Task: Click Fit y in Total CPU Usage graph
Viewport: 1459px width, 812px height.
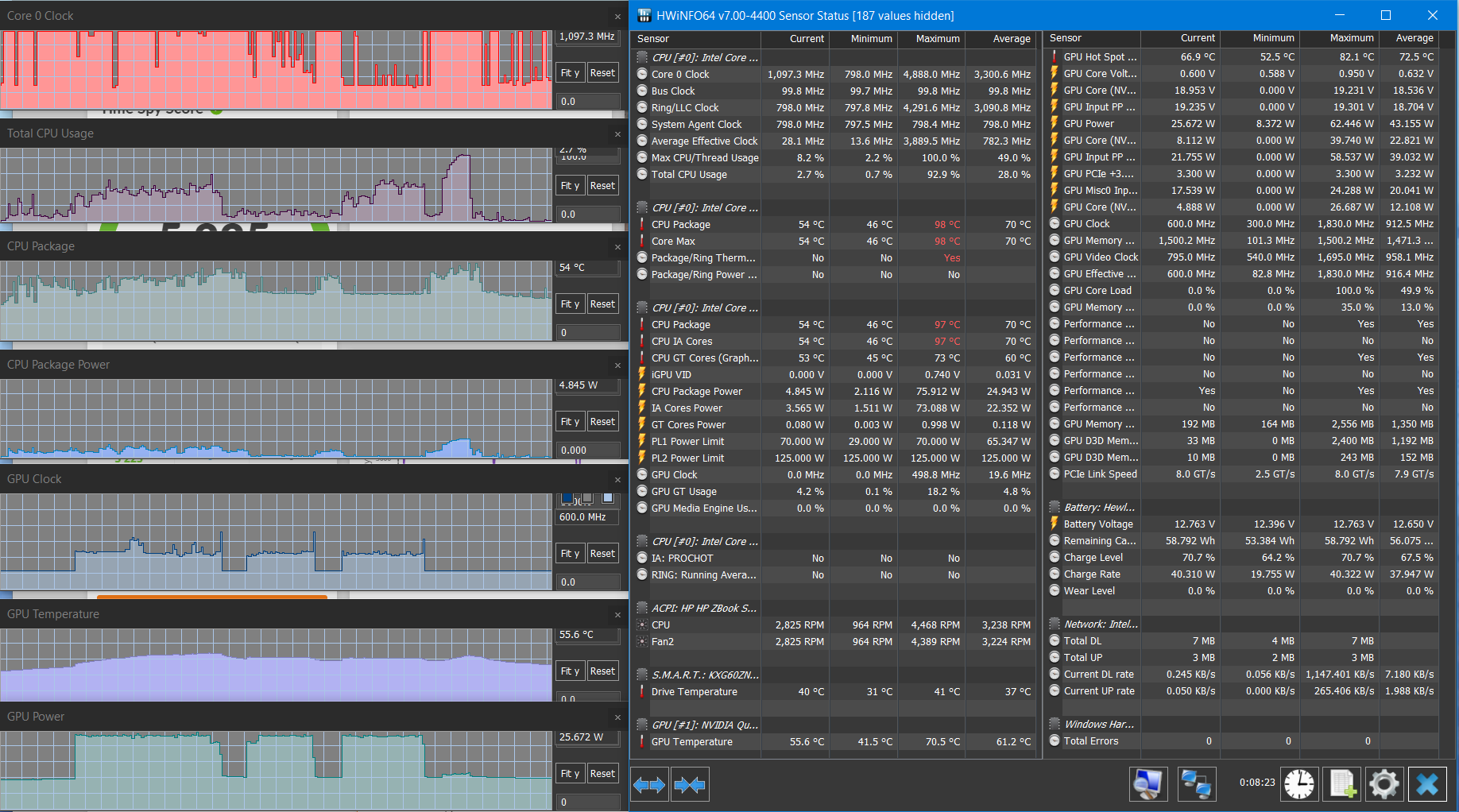Action: pos(570,185)
